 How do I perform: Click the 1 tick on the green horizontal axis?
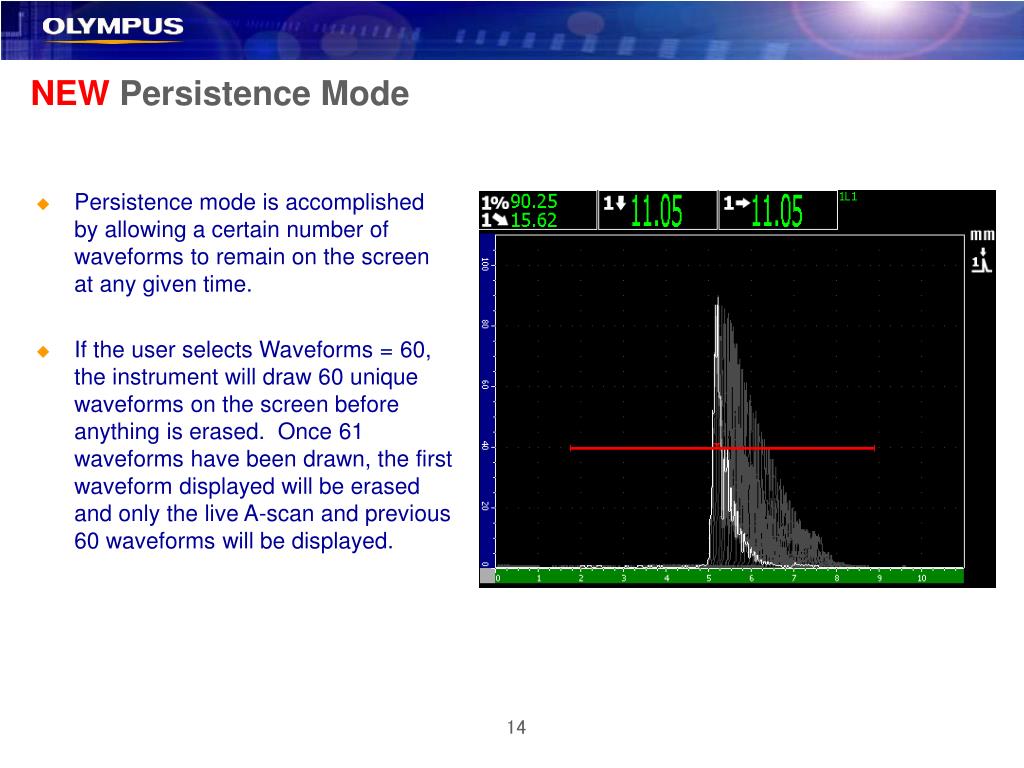539,578
